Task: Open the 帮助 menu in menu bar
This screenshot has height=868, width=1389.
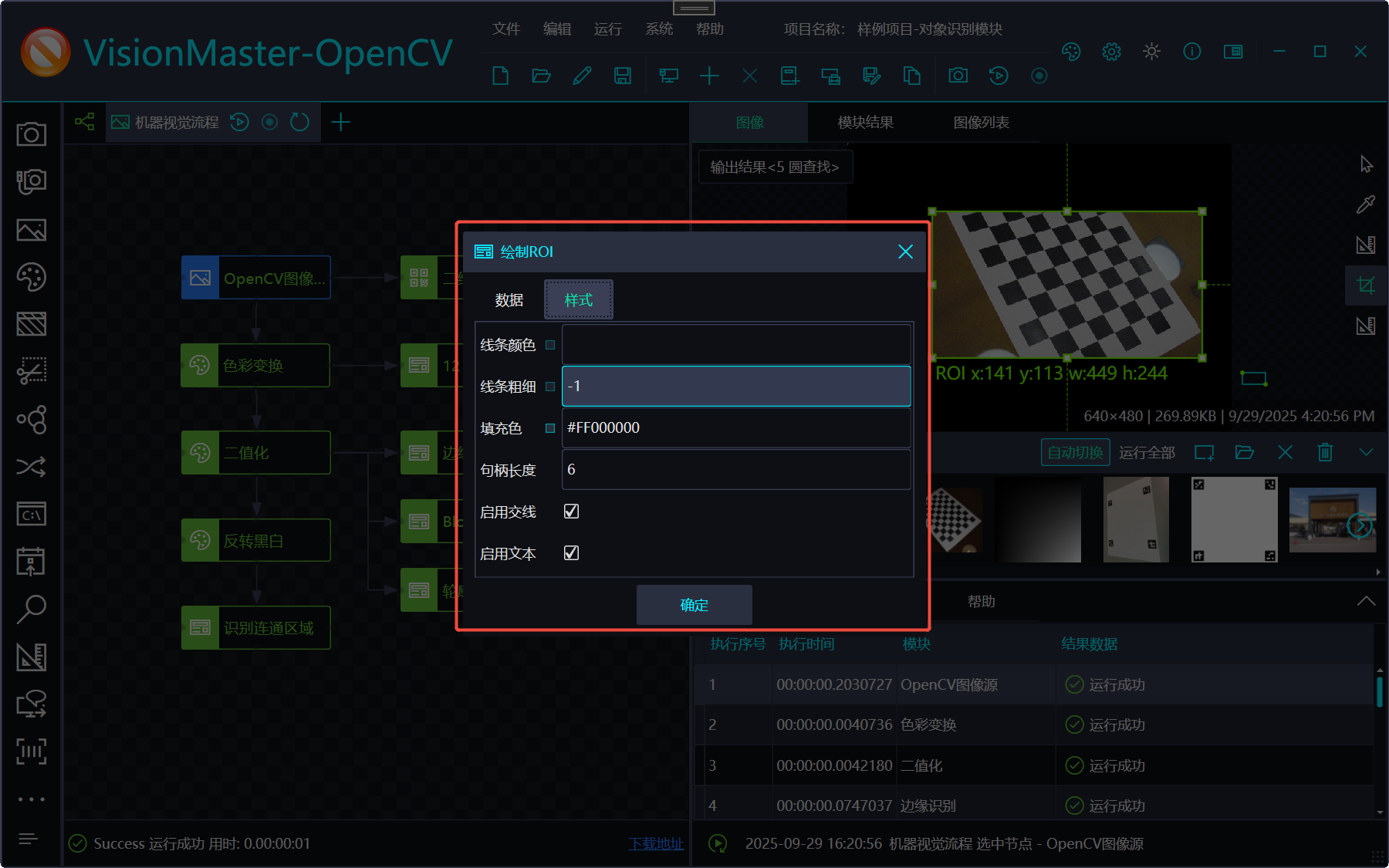Action: click(x=710, y=29)
